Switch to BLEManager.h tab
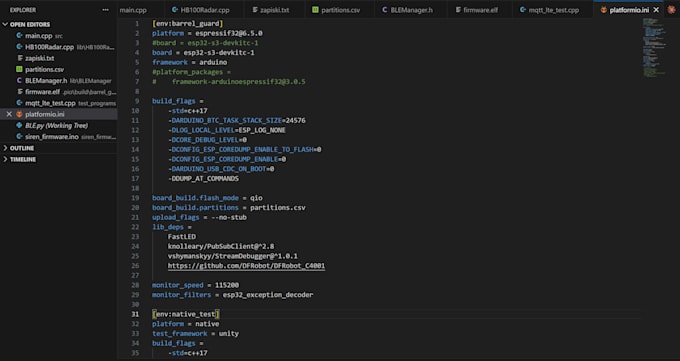Image resolution: width=680 pixels, height=361 pixels. [x=412, y=10]
